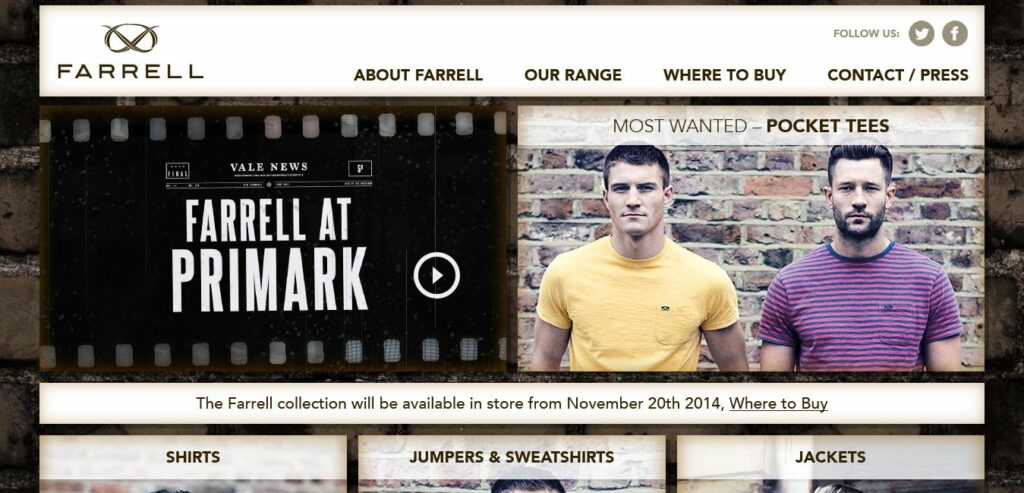Screen dimensions: 1024x493
Task: Click the Vale News header in the video
Action: coord(268,167)
